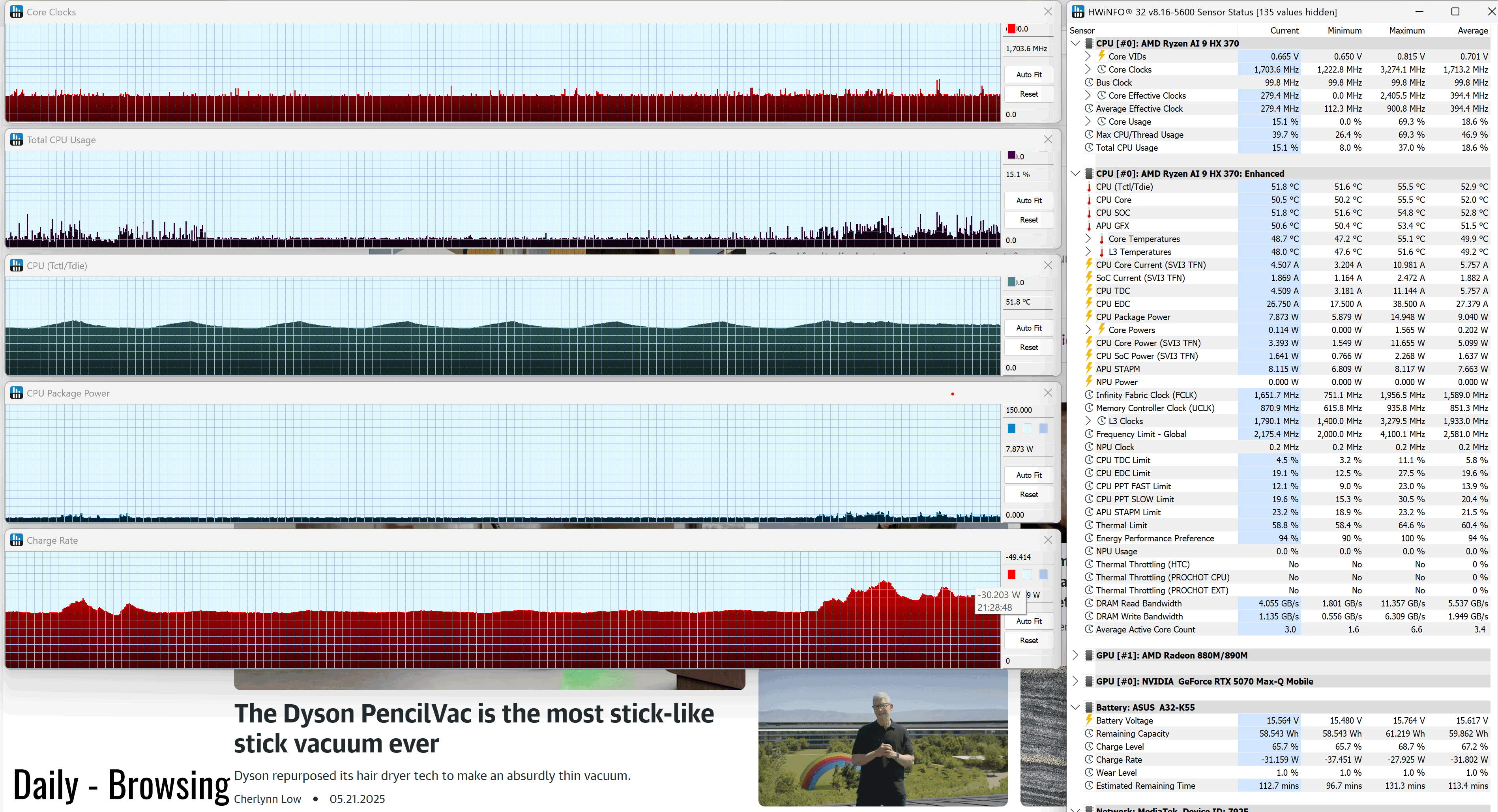Expand the Core VIDs row
The width and height of the screenshot is (1498, 812).
tap(1088, 56)
